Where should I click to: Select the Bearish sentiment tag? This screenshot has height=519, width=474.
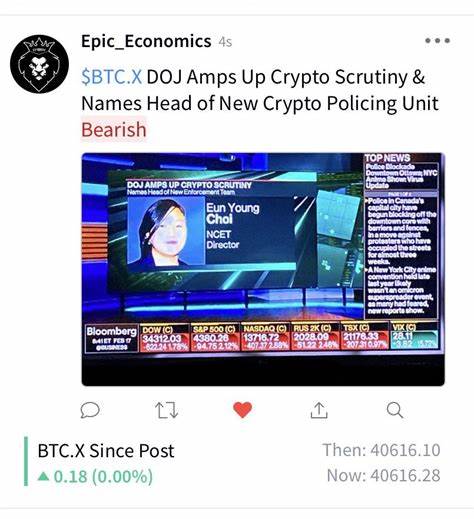tap(114, 129)
